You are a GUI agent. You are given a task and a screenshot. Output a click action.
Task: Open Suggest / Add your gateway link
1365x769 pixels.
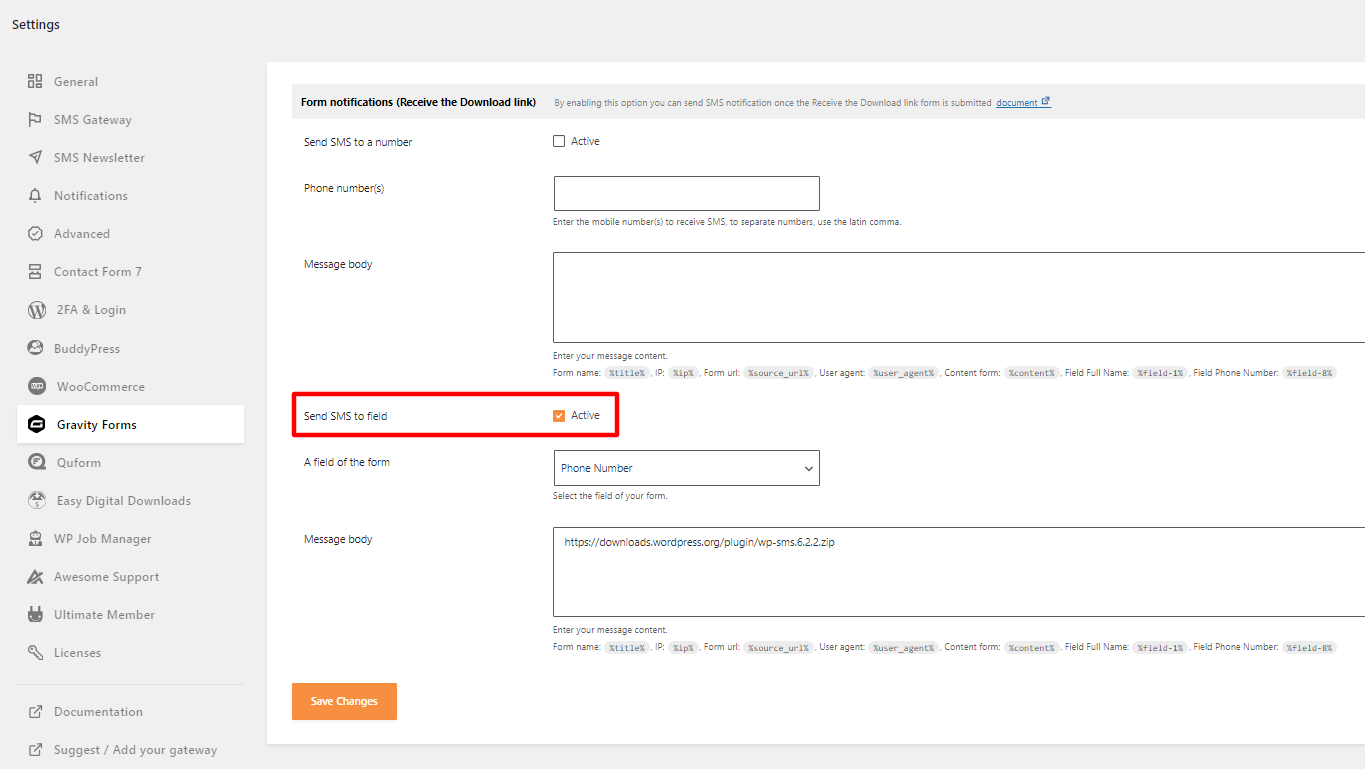pos(135,749)
